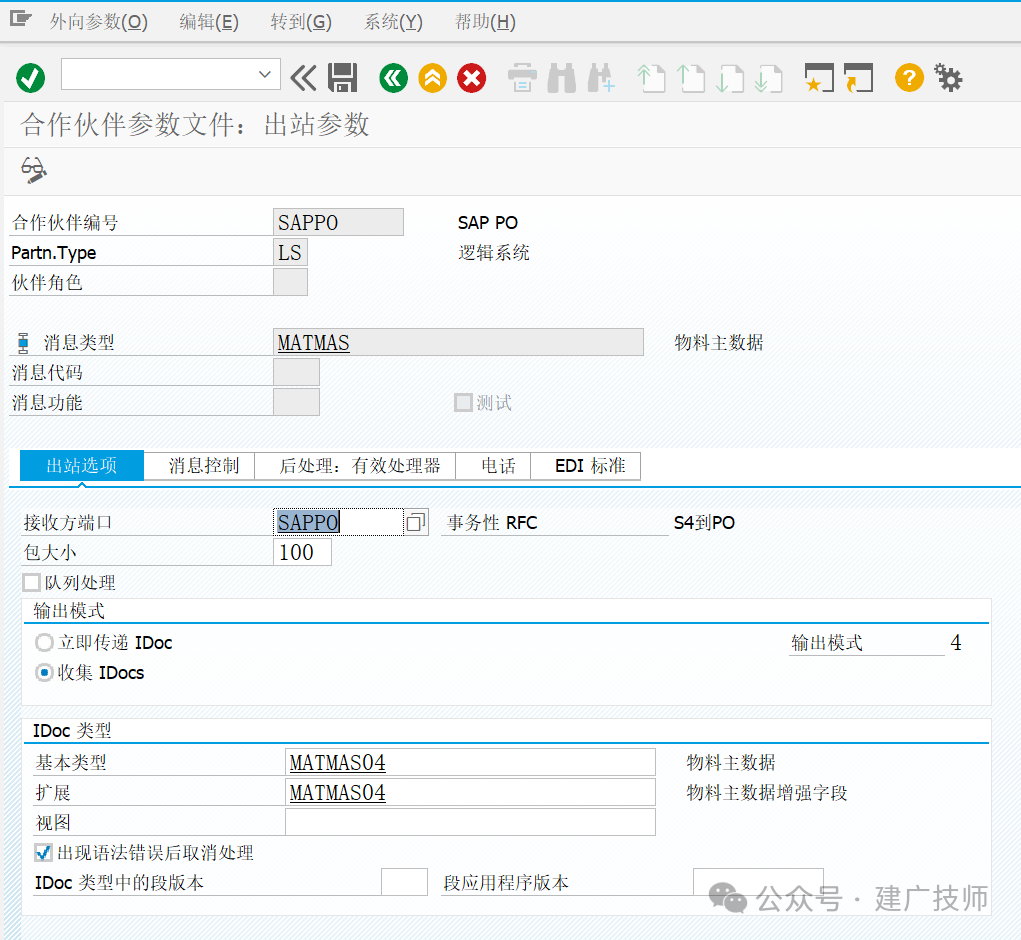Click the Create New Session window icon

[x=819, y=78]
